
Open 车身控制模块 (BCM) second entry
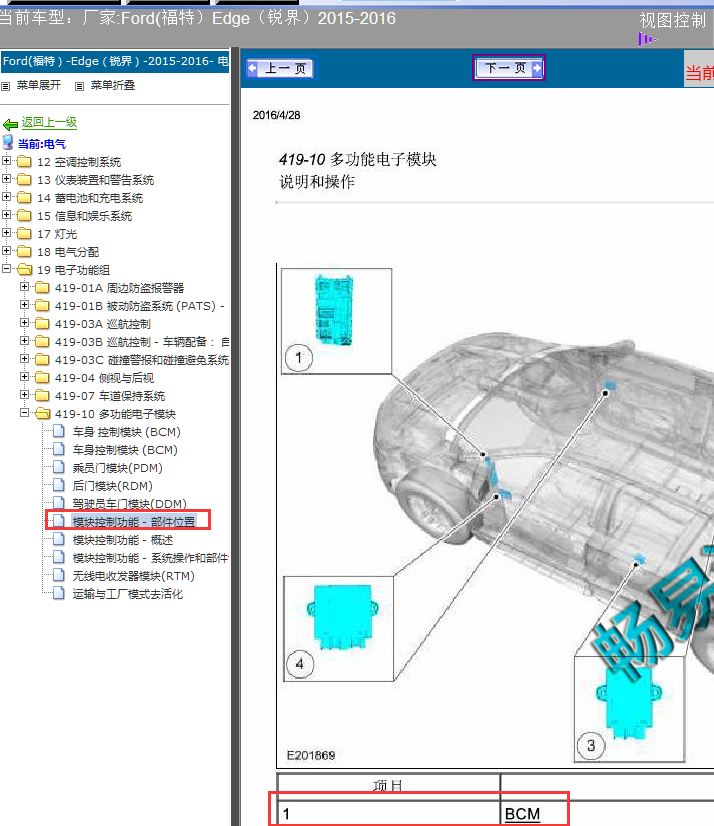[125, 450]
